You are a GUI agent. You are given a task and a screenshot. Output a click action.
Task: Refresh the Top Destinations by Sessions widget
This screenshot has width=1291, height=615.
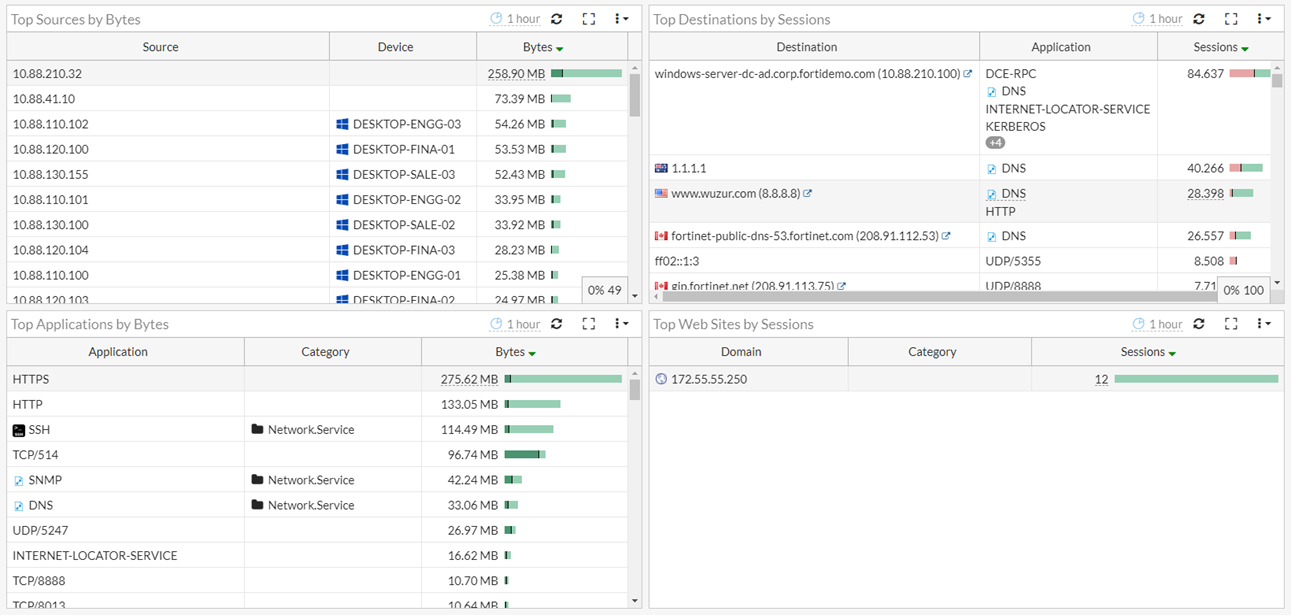click(1199, 19)
